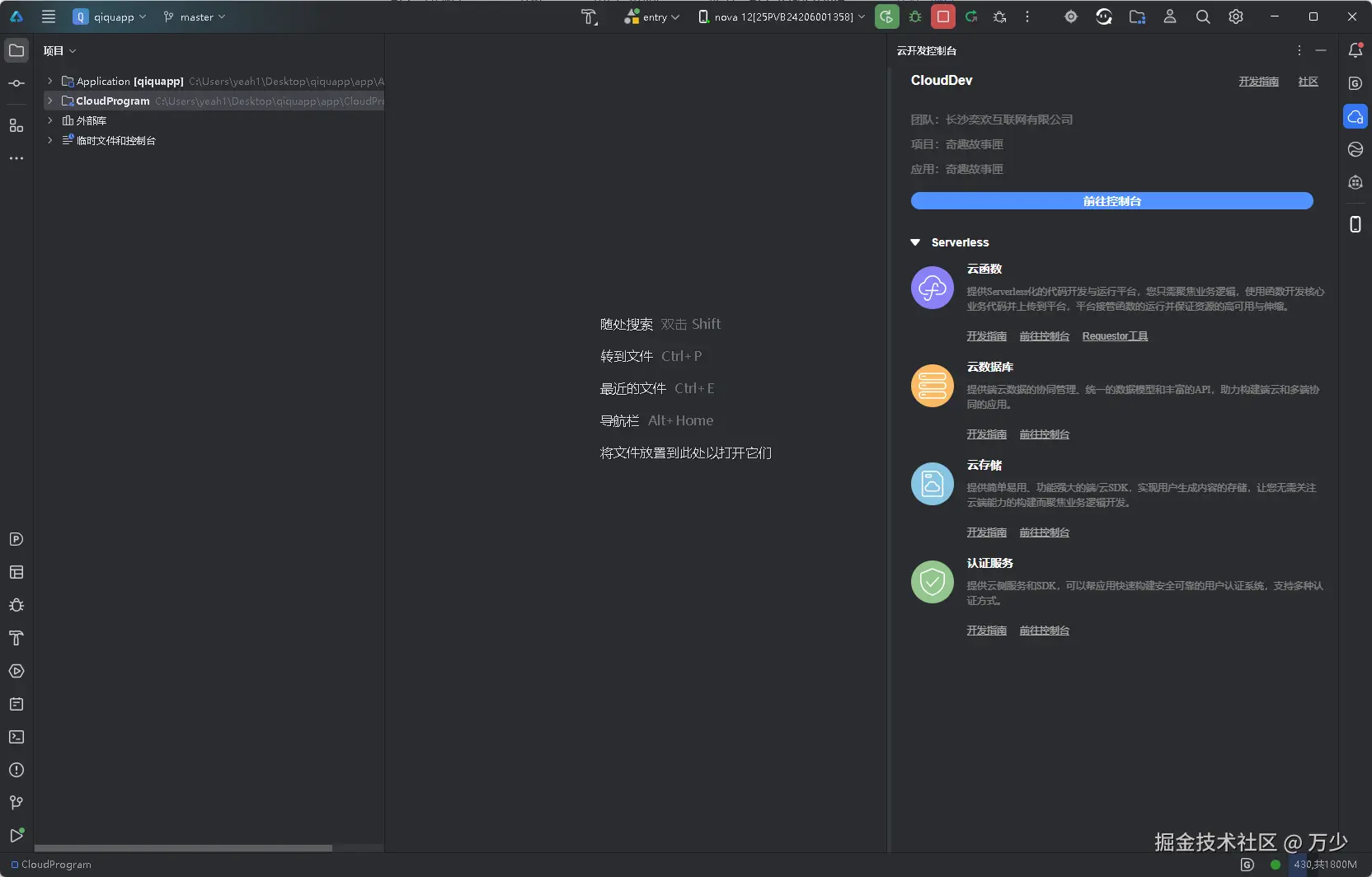Open the 云开发控制台 panel options menu

(1299, 50)
